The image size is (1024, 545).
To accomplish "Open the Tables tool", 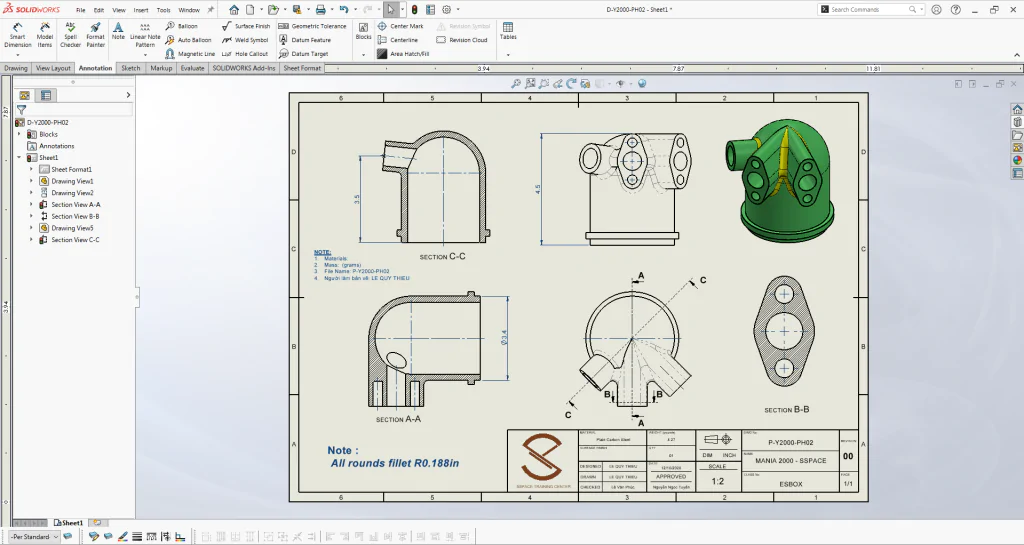I will (x=508, y=31).
